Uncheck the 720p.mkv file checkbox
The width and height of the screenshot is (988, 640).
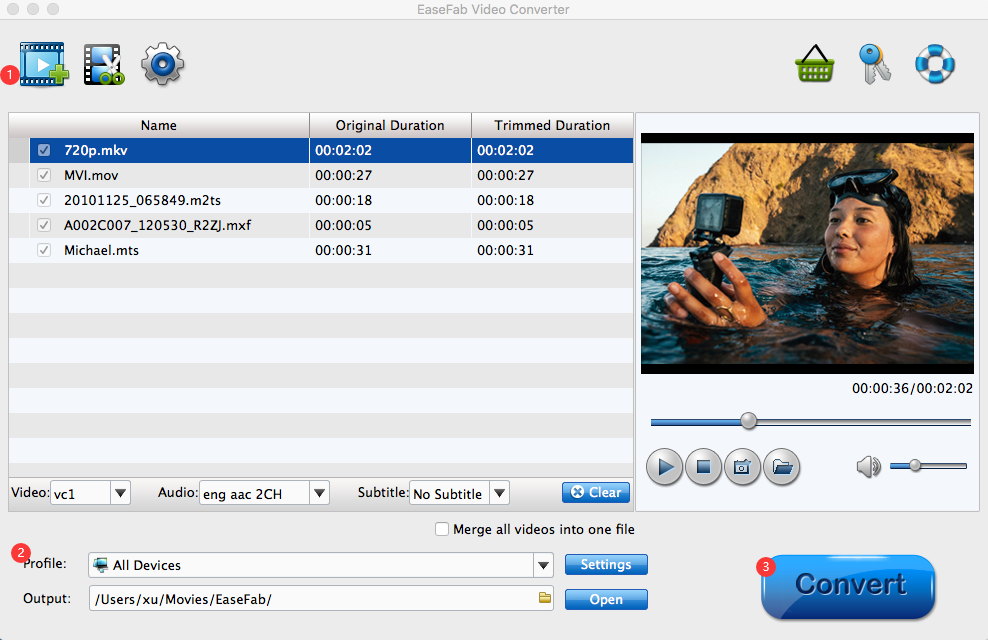[x=44, y=151]
